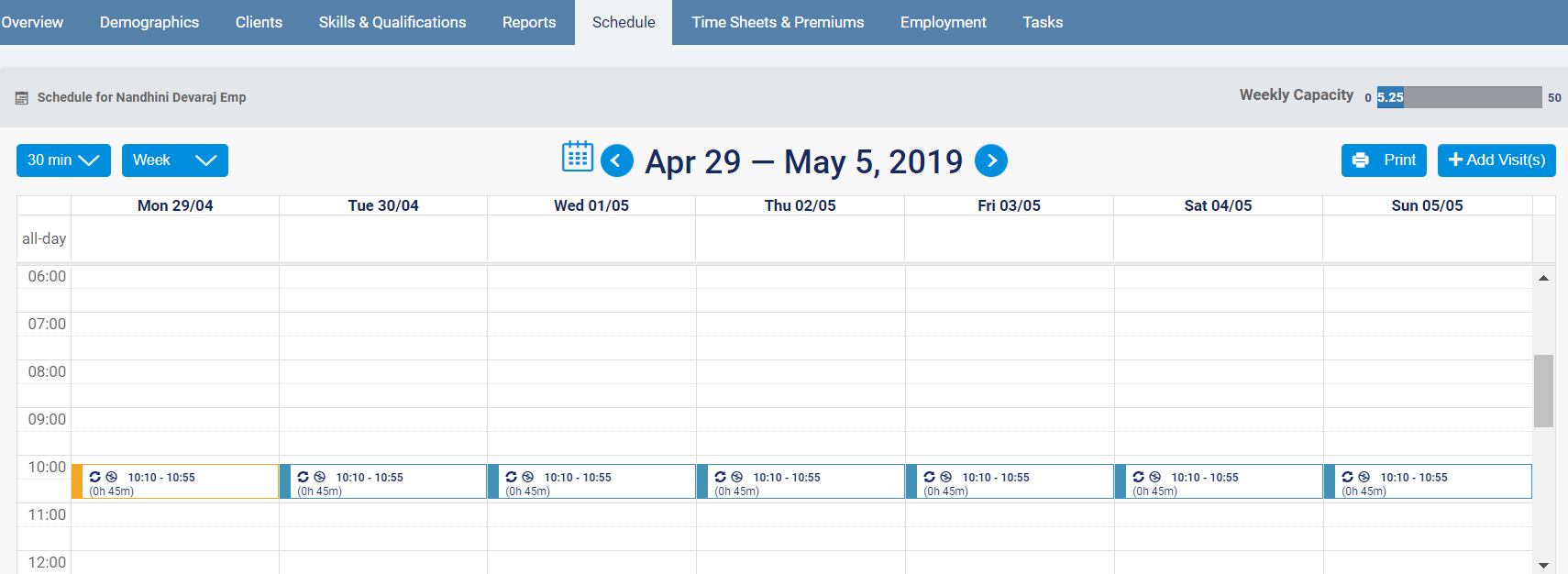
Task: Click the status icon on Sunday visit
Action: 1364,477
